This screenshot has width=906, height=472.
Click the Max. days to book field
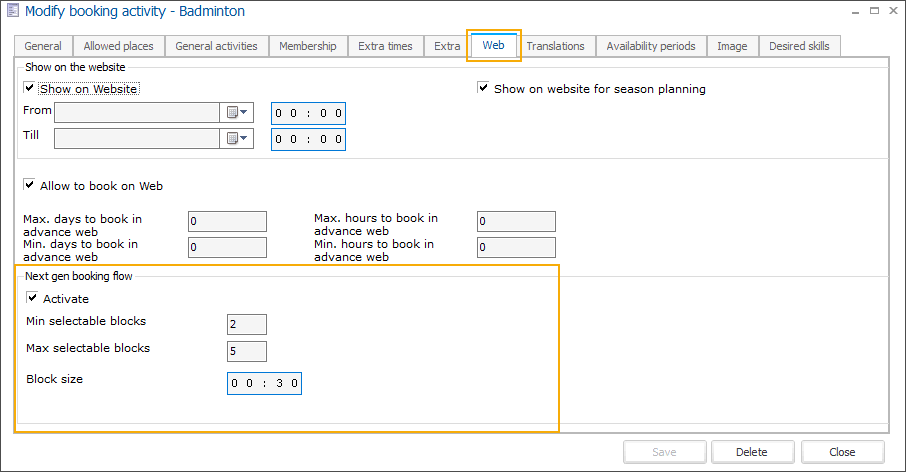227,221
